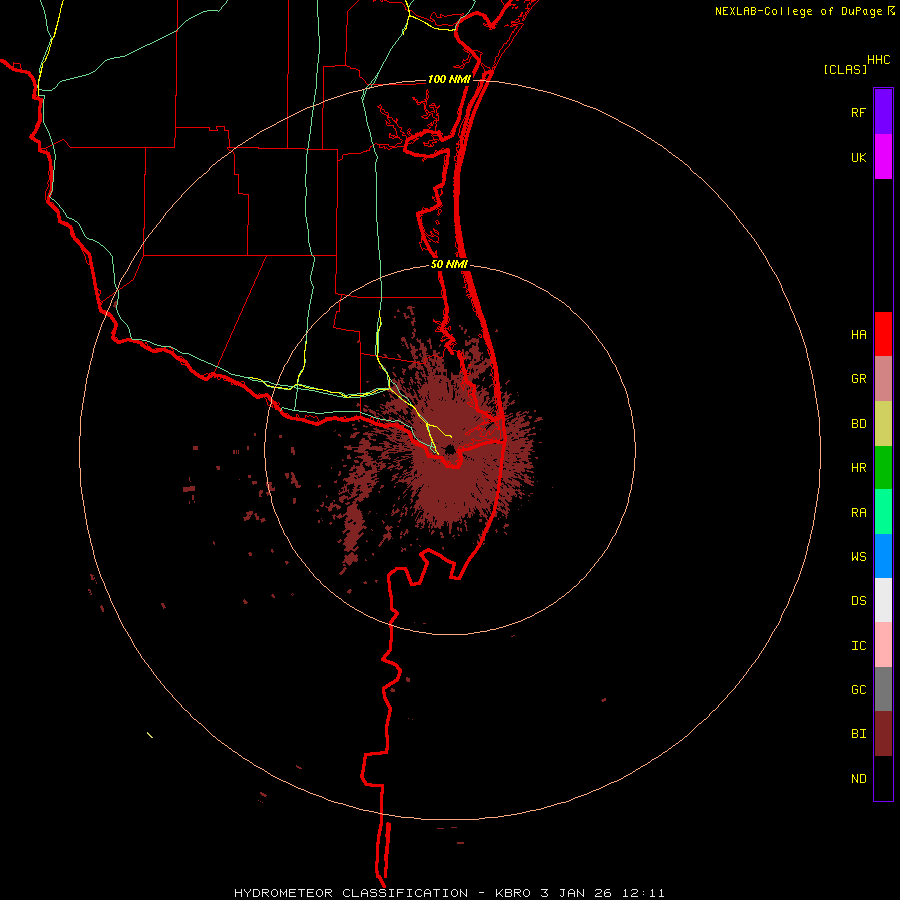
Task: Click the 'BD' legend label
Action: (858, 424)
